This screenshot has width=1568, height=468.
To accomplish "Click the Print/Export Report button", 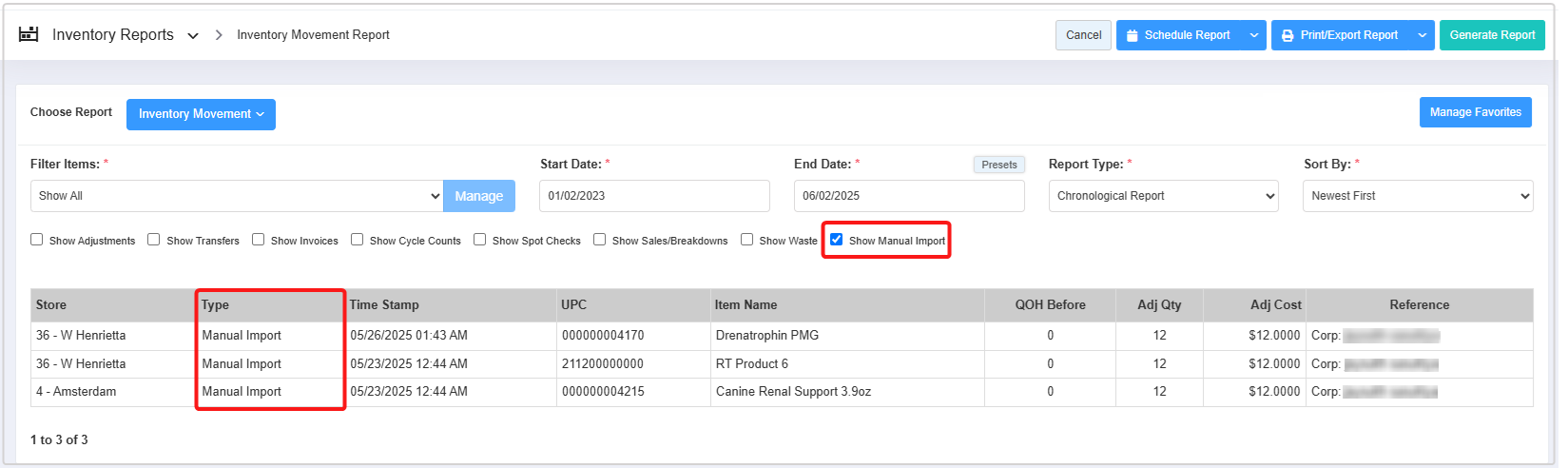I will [x=1340, y=35].
